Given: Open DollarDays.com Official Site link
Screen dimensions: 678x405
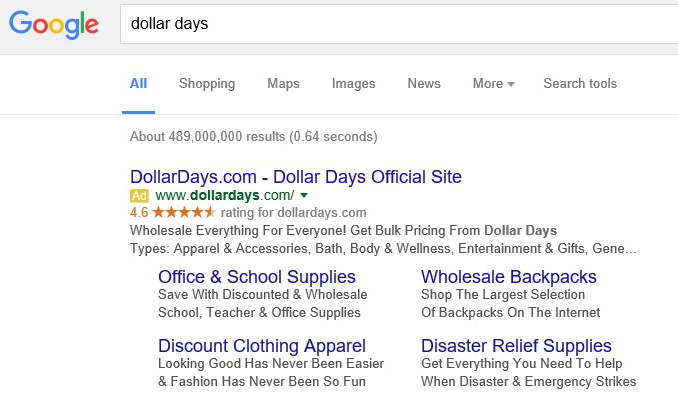Looking at the screenshot, I should point(296,177).
